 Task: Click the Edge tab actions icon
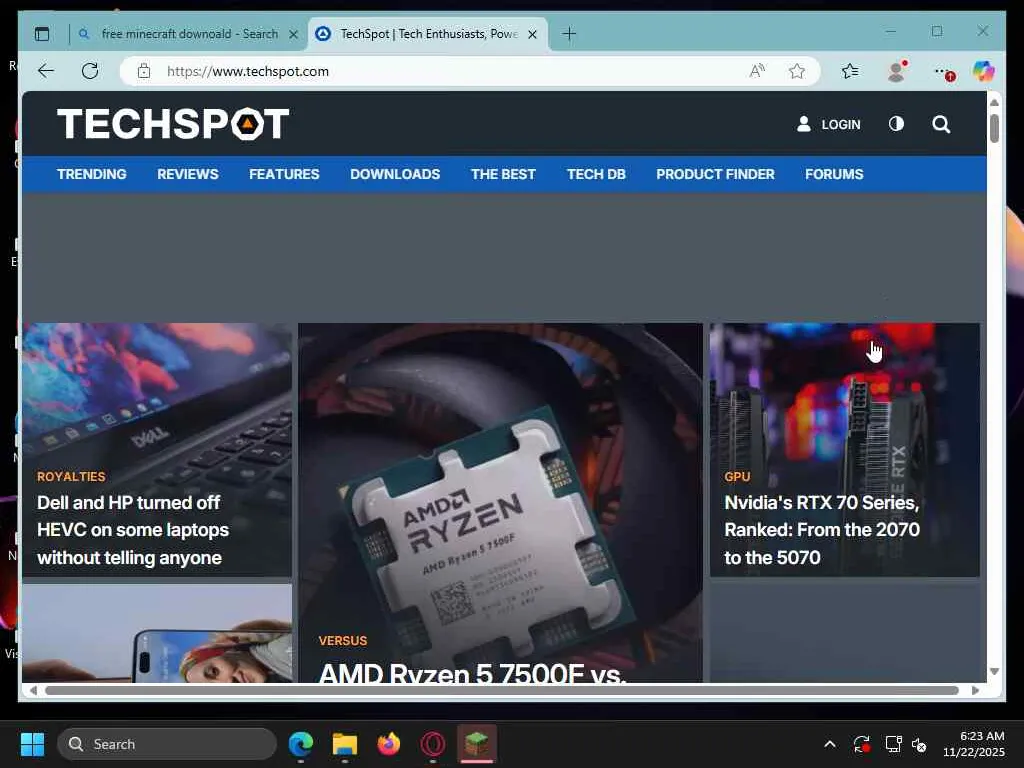pyautogui.click(x=42, y=34)
